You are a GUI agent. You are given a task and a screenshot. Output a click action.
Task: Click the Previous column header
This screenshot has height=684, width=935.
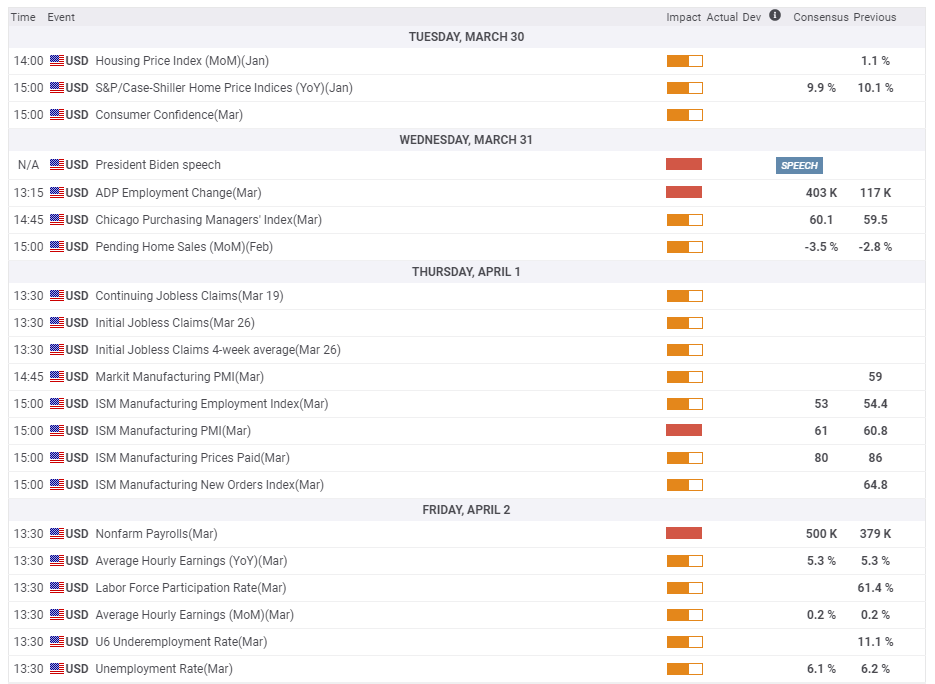pyautogui.click(x=875, y=17)
